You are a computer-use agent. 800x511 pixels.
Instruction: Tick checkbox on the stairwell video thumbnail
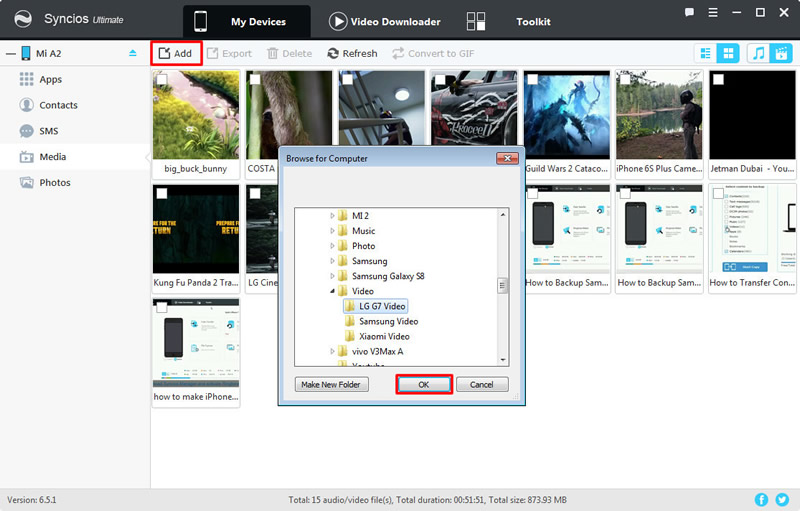coord(347,80)
